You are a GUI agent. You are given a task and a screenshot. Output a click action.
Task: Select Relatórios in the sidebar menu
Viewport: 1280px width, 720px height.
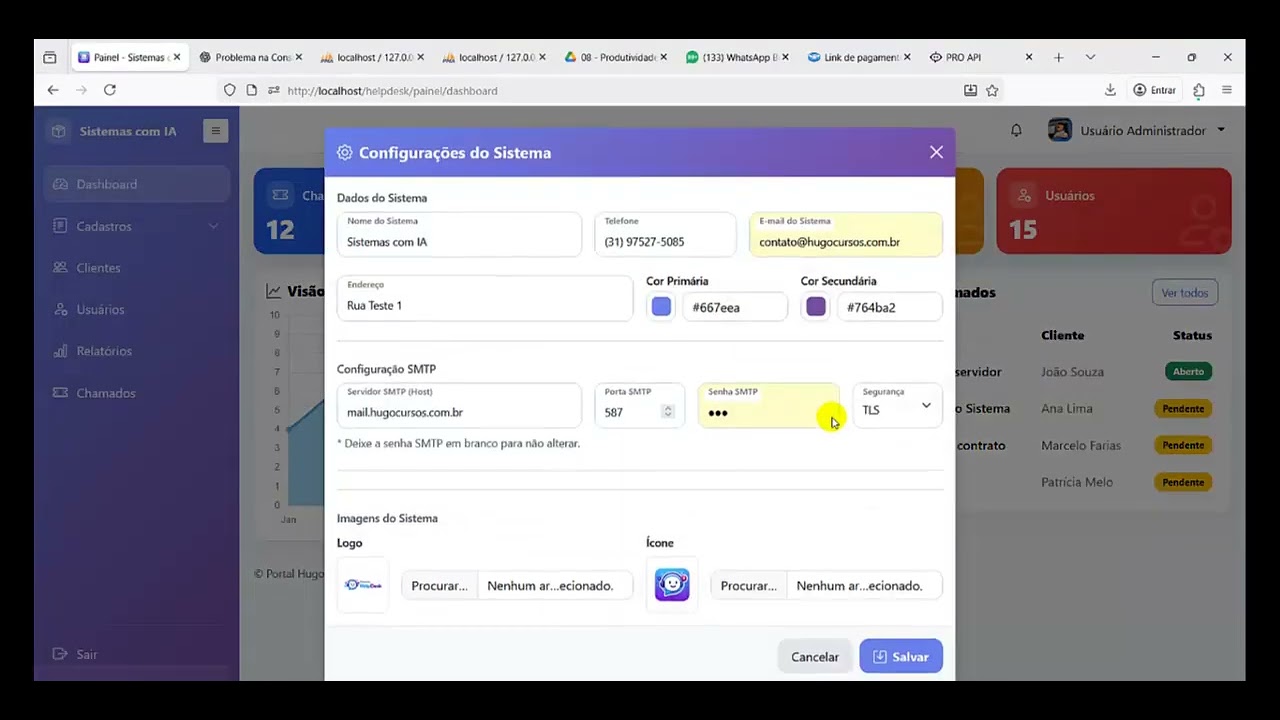(137, 351)
